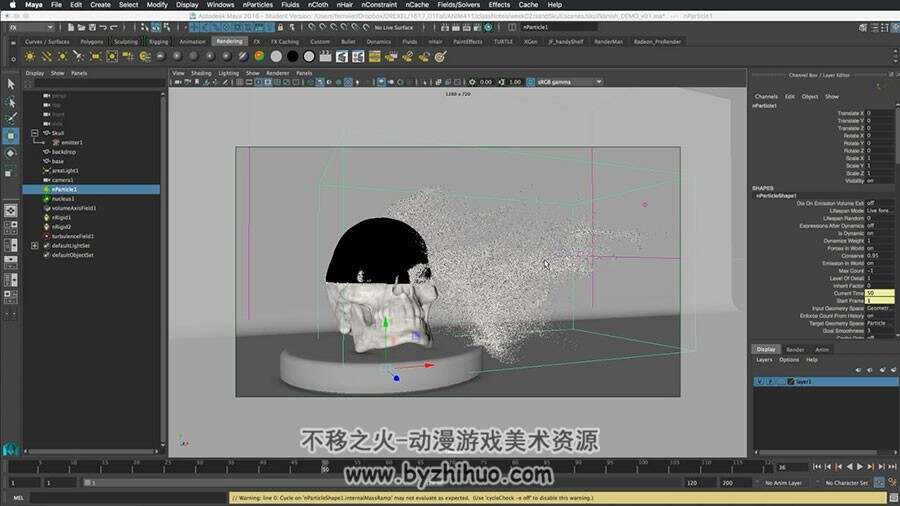Click the lock selection padlock icon
The image size is (900, 506).
pos(280,27)
